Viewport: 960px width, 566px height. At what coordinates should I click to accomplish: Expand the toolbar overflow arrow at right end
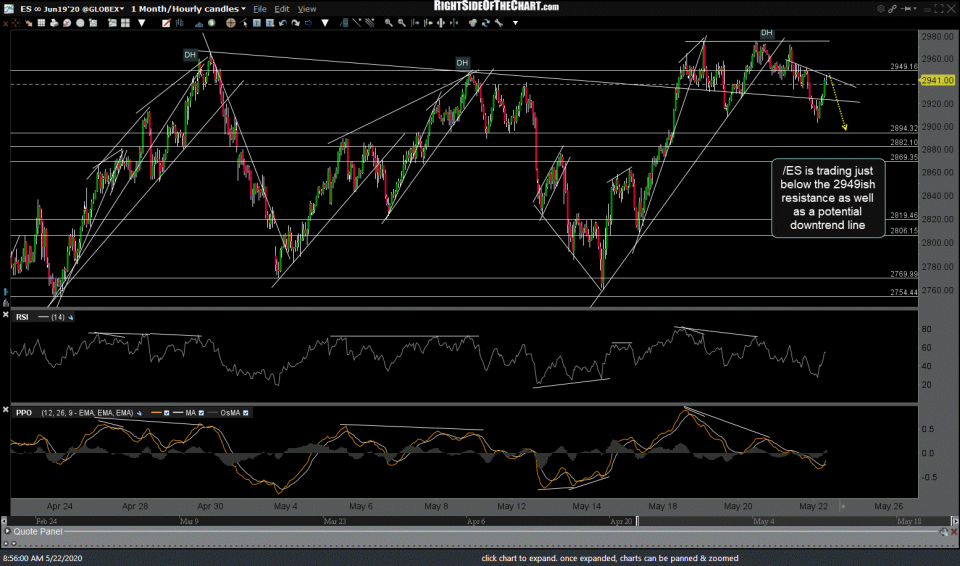(x=516, y=23)
